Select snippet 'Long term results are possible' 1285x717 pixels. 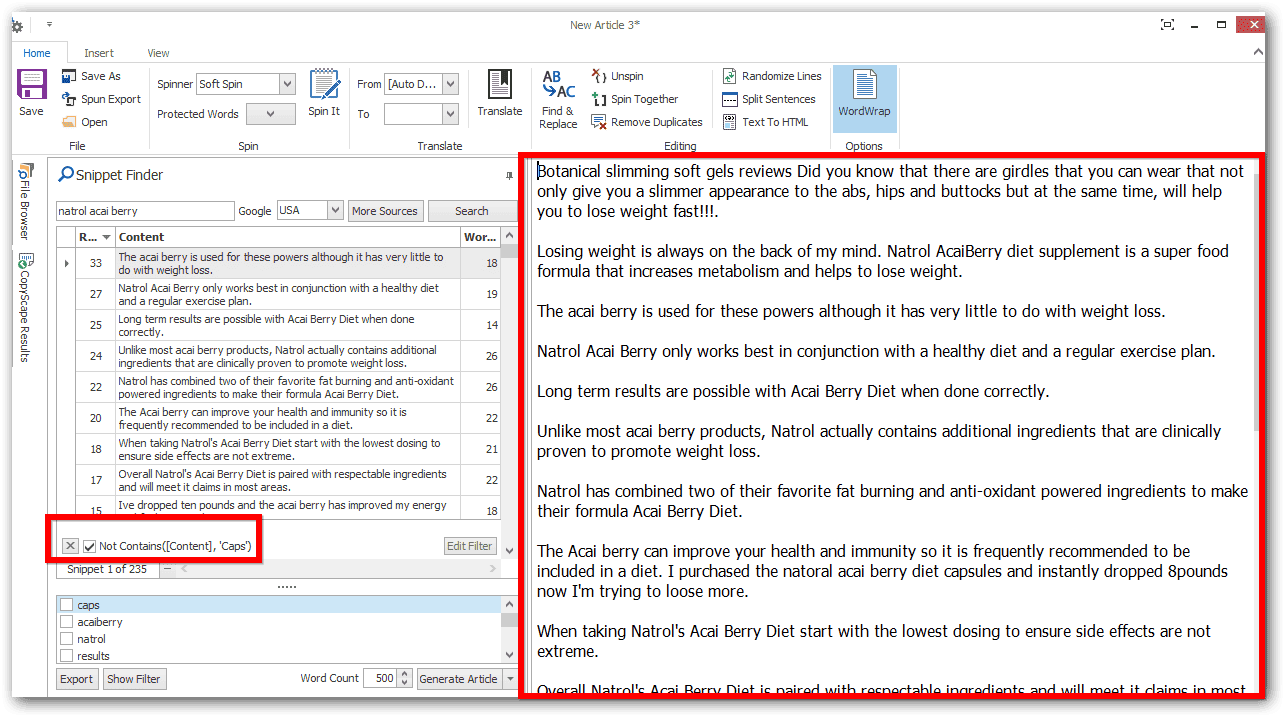click(x=288, y=325)
